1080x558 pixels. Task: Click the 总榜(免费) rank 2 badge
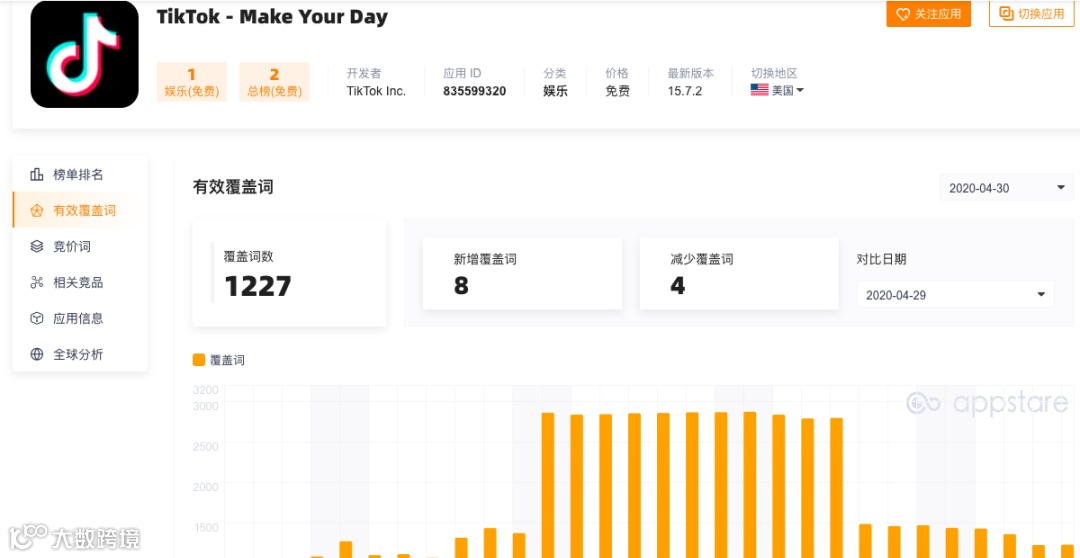(x=274, y=82)
